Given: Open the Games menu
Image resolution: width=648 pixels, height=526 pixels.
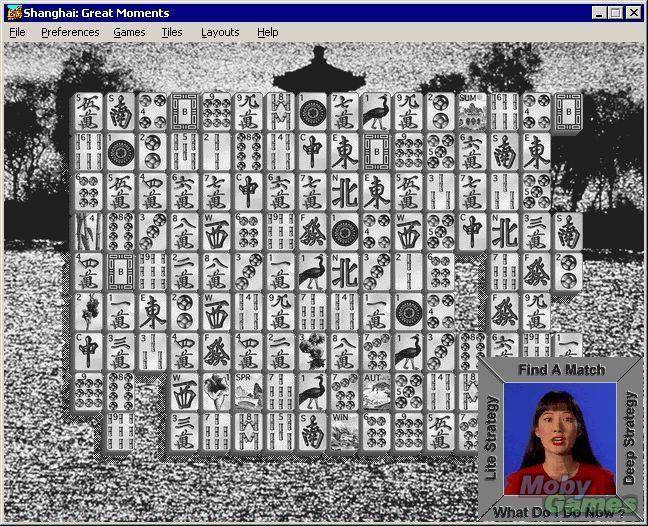Looking at the screenshot, I should tap(129, 32).
